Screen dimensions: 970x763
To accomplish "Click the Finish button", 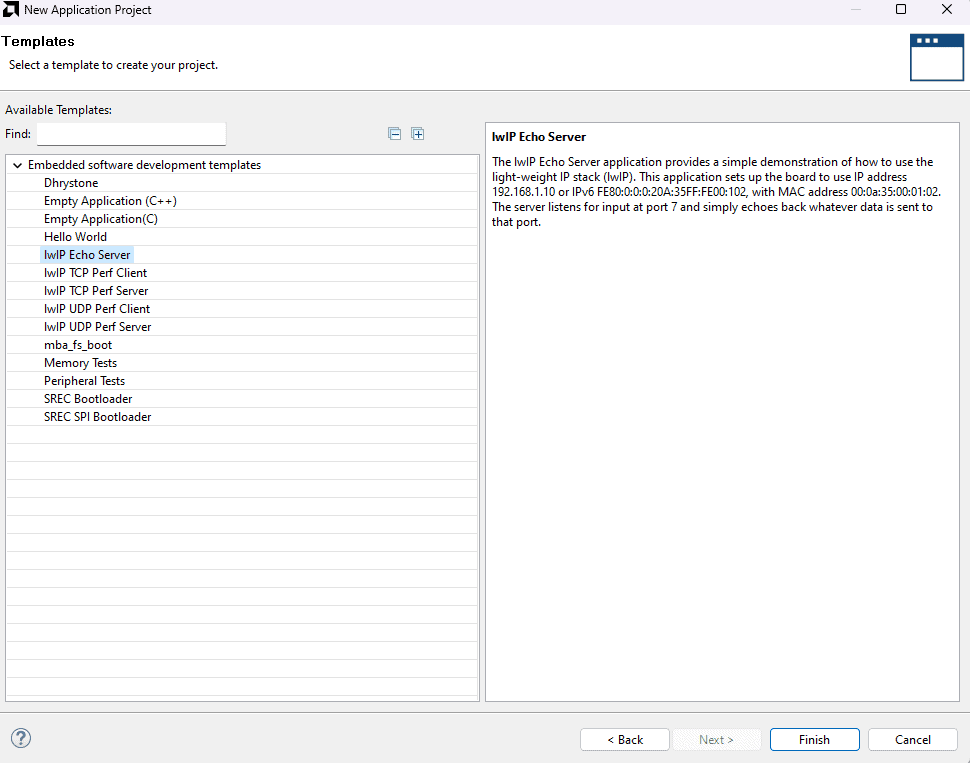I will pos(814,740).
